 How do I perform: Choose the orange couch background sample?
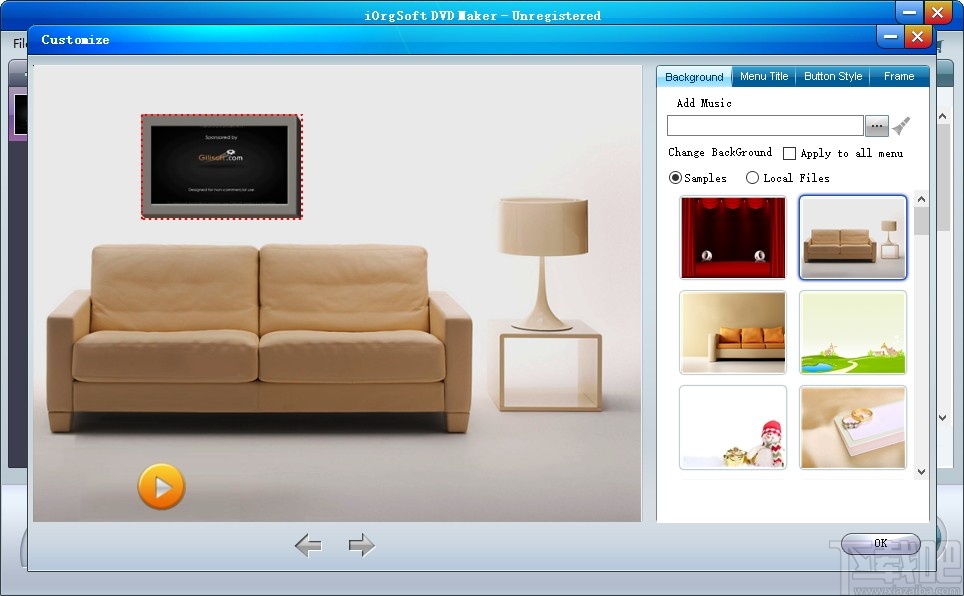pyautogui.click(x=733, y=332)
